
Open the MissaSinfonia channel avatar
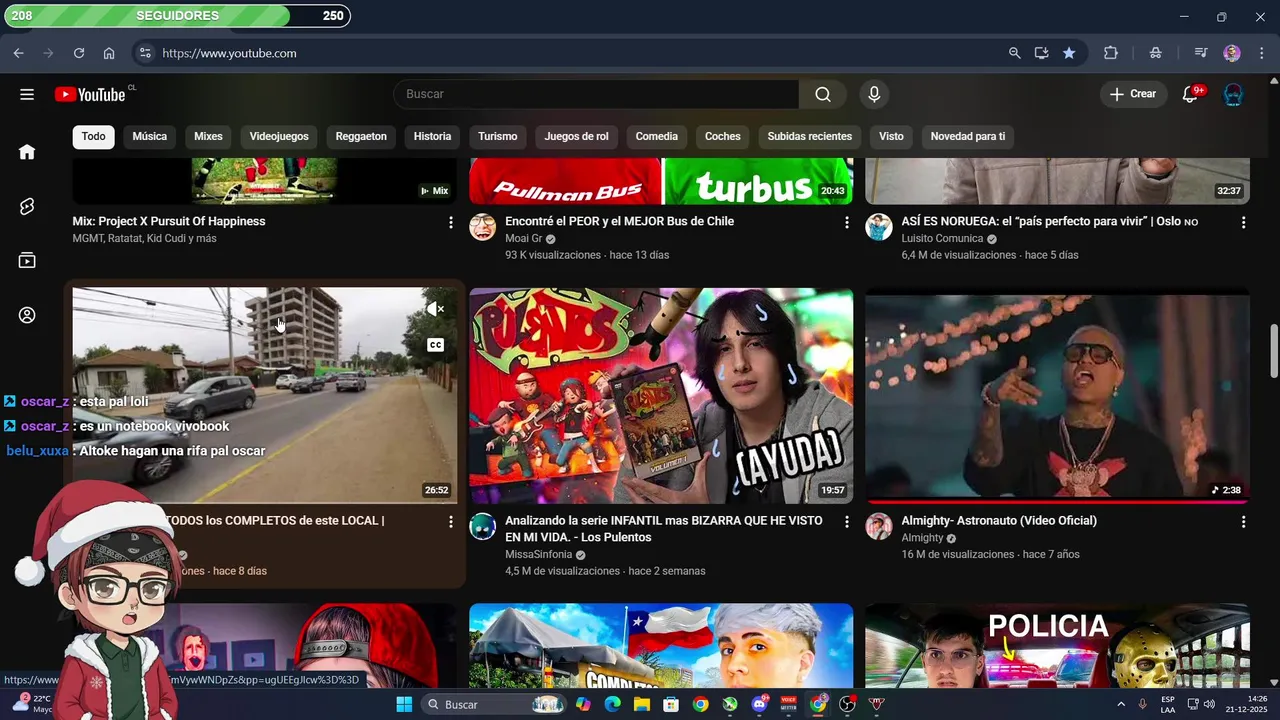[482, 526]
